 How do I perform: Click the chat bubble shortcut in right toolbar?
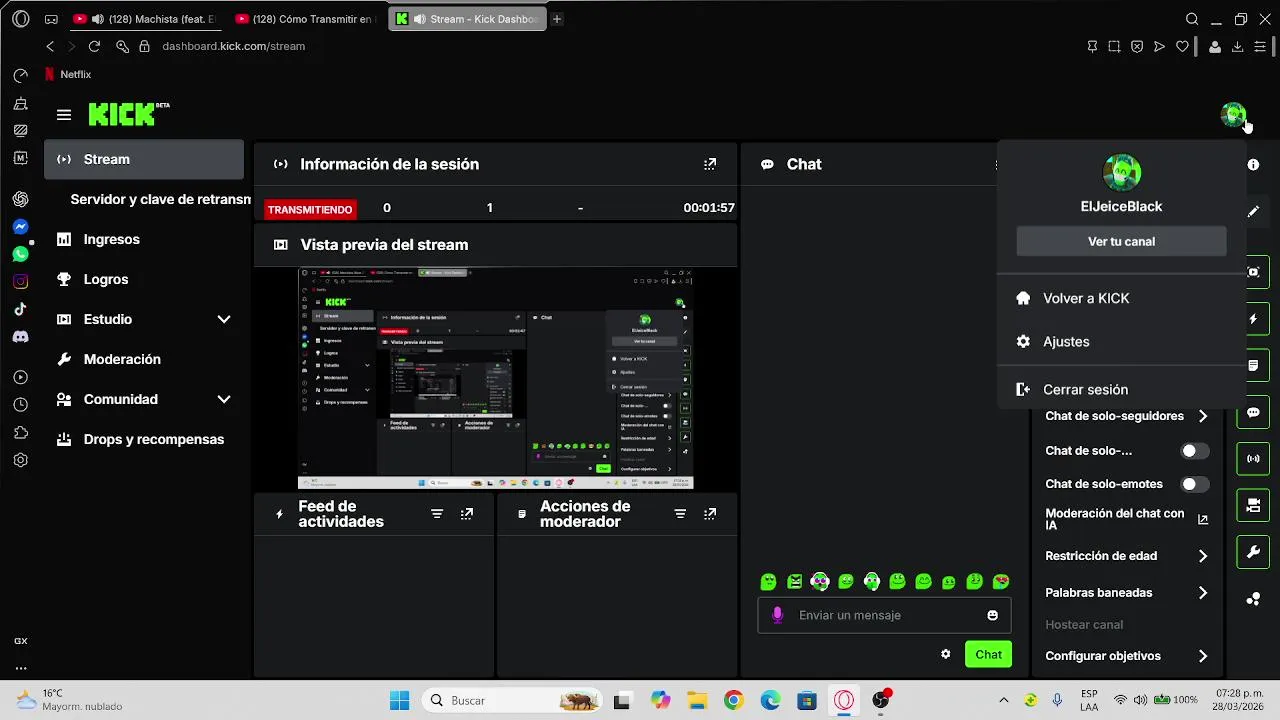(x=1253, y=412)
